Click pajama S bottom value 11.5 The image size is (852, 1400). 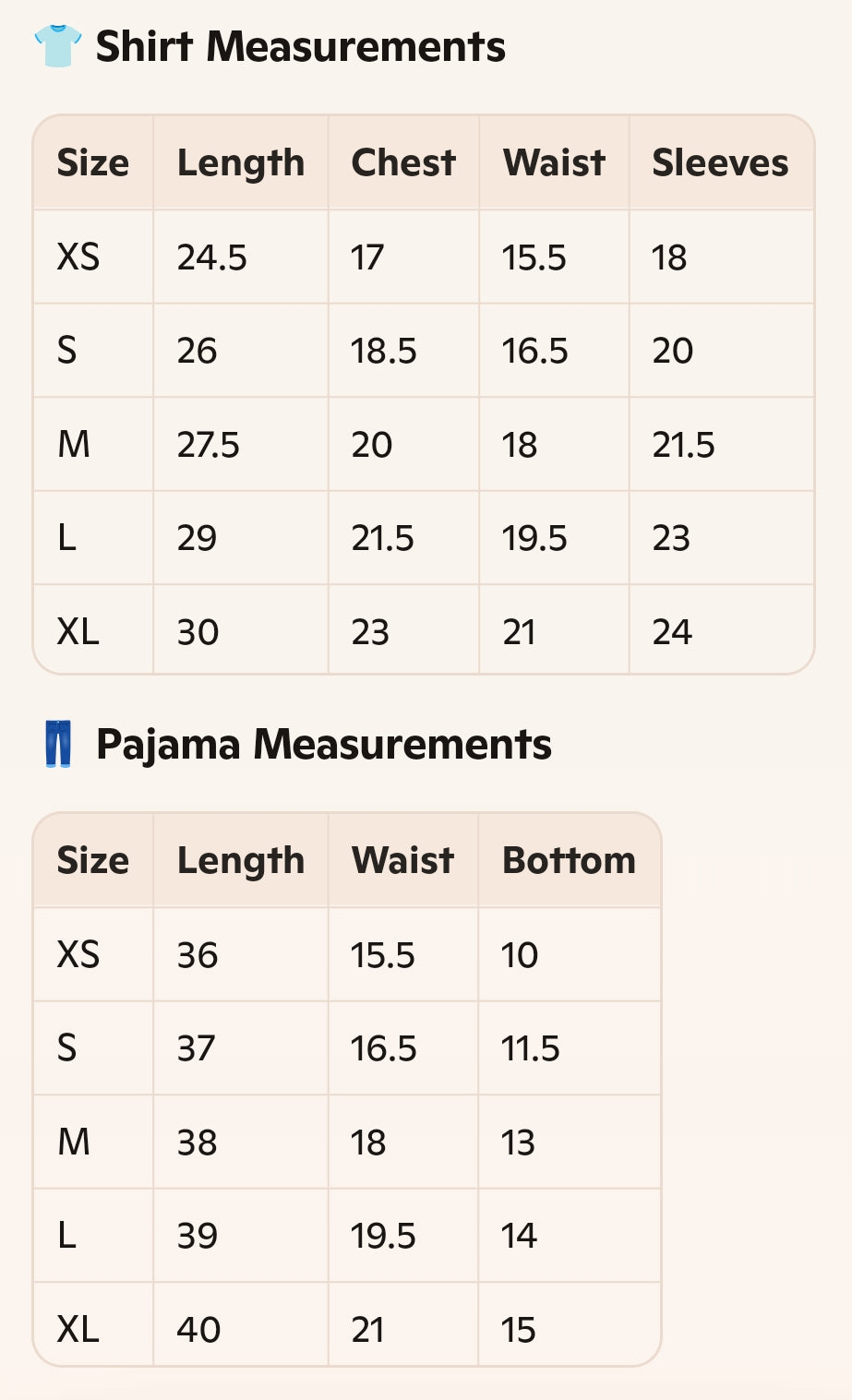[x=531, y=1049]
